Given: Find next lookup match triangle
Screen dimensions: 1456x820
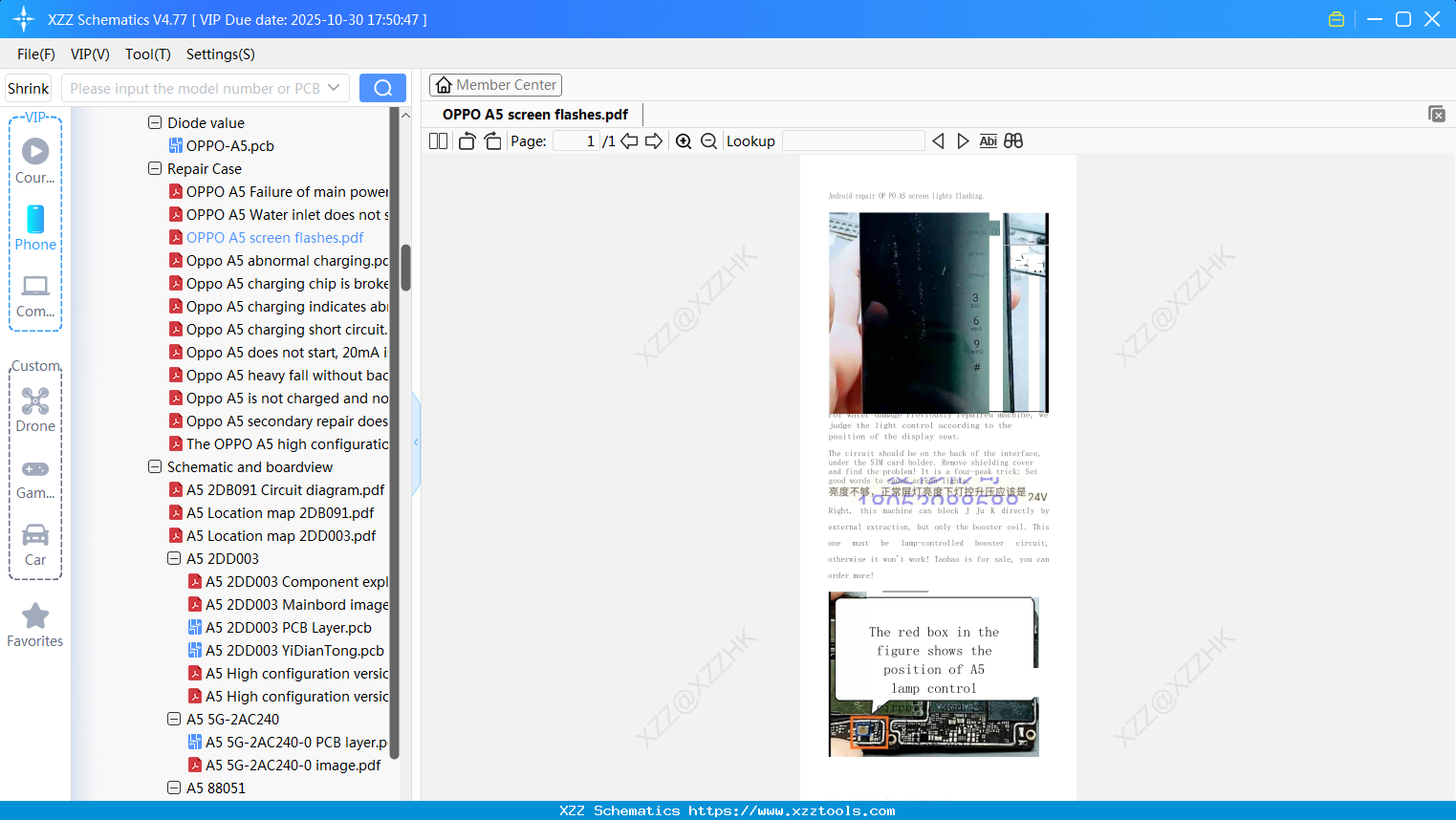Looking at the screenshot, I should coord(963,141).
